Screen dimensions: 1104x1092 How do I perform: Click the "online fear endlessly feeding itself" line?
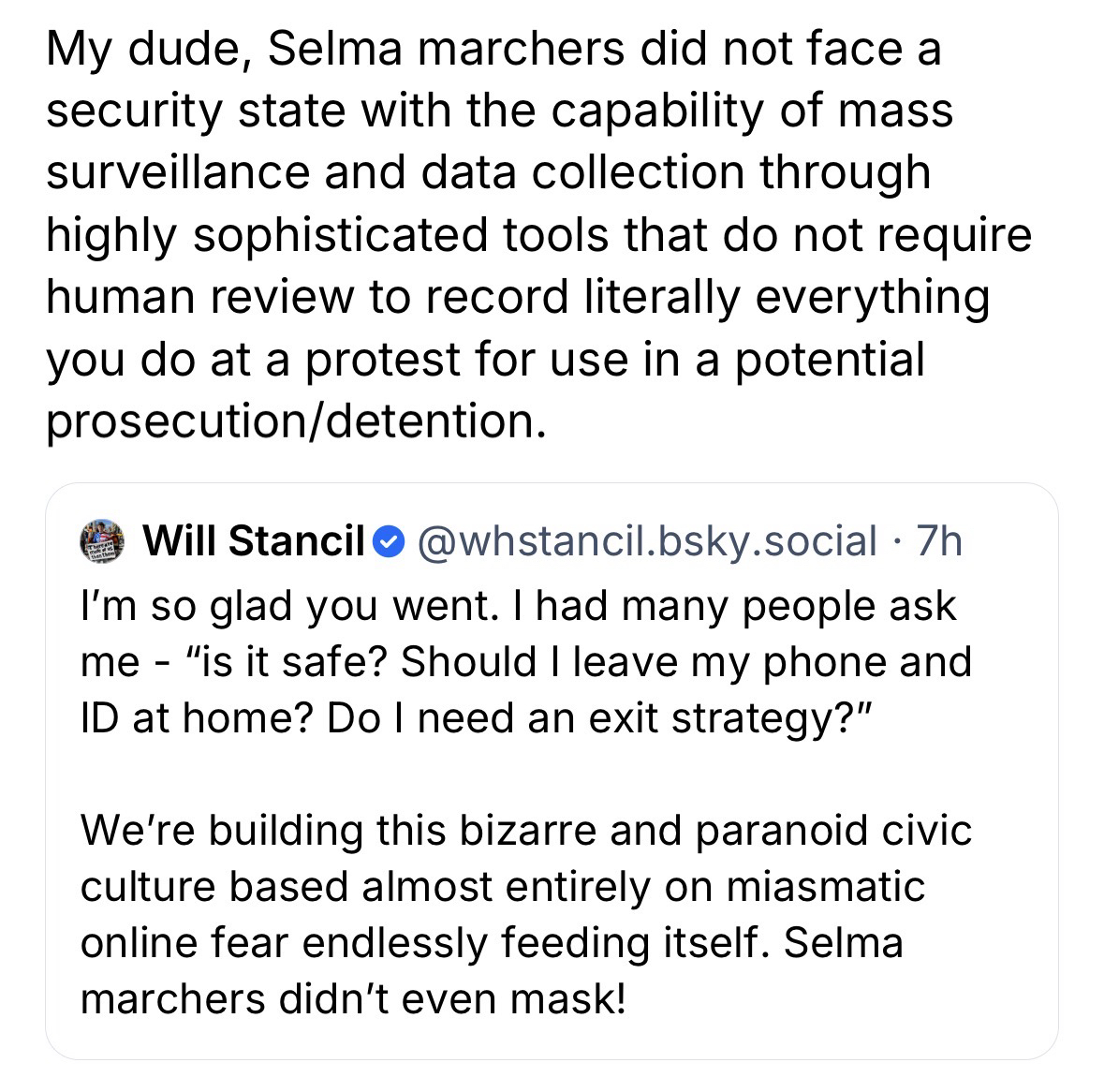click(492, 941)
